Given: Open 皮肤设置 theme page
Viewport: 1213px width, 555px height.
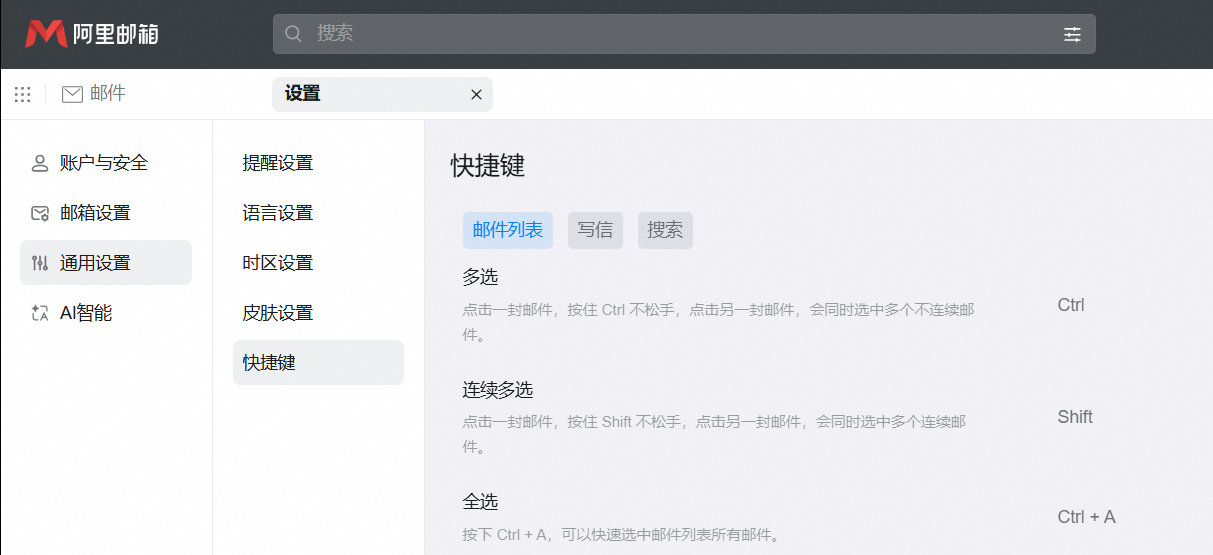Looking at the screenshot, I should click(278, 313).
